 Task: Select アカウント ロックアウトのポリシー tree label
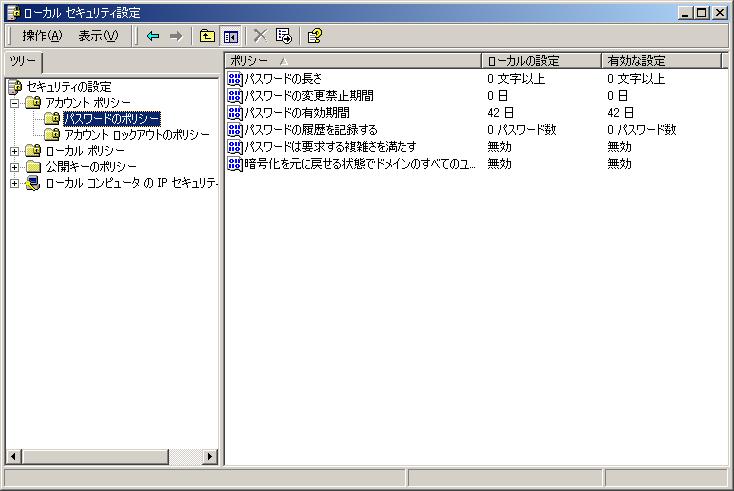coord(137,135)
